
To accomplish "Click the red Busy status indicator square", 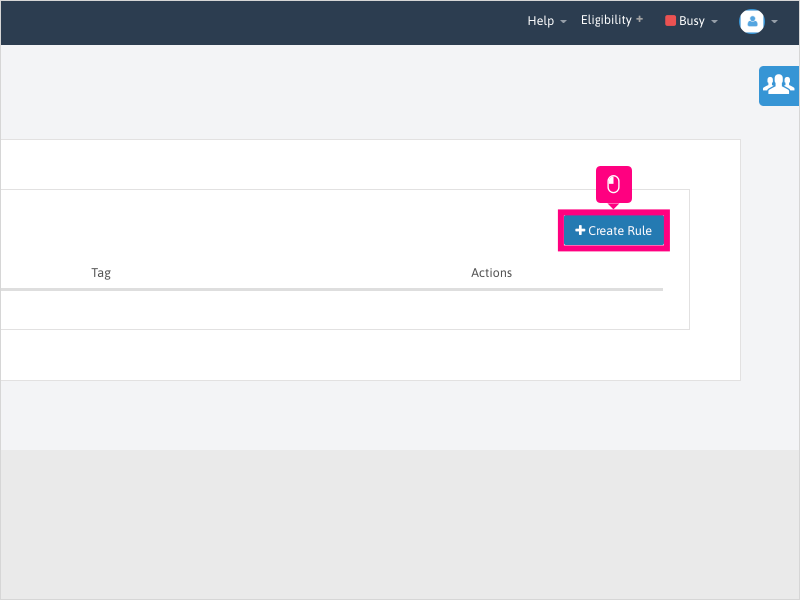I will pos(670,21).
